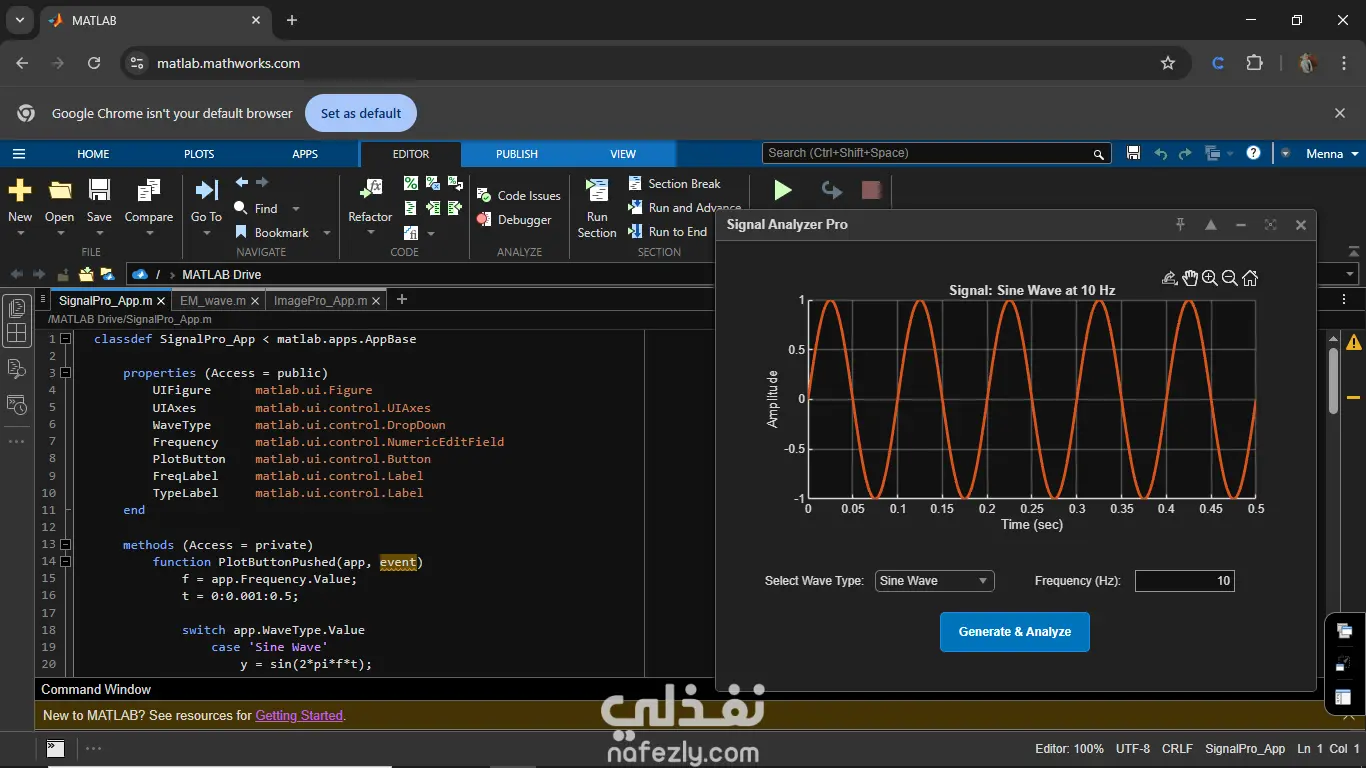Image resolution: width=1366 pixels, height=768 pixels.
Task: Navigate back with the ribbon left arrow
Action: tap(242, 182)
